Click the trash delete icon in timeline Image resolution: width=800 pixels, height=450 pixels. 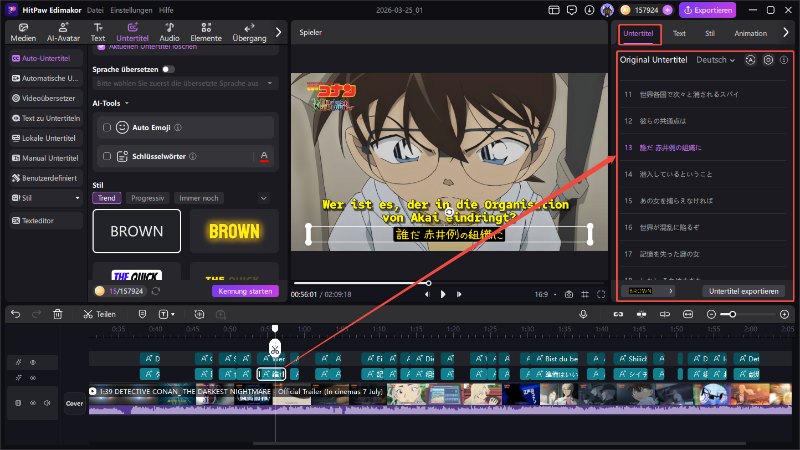(57, 314)
